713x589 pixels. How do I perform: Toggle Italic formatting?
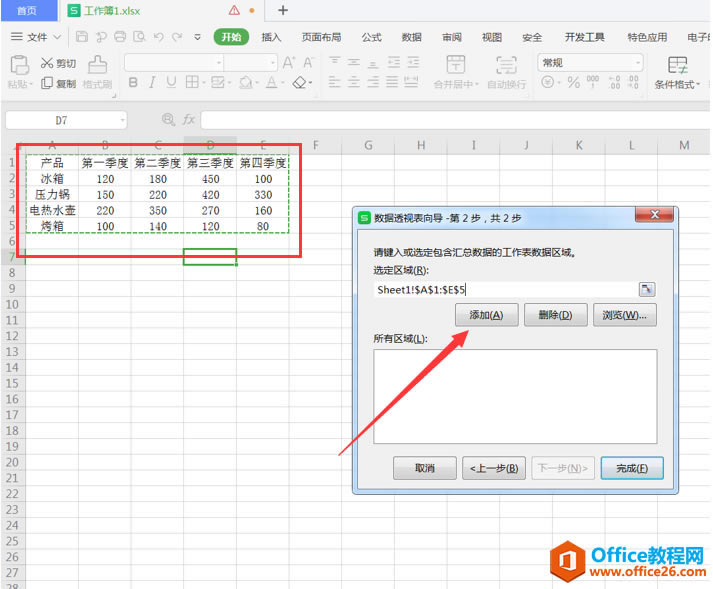[x=152, y=82]
